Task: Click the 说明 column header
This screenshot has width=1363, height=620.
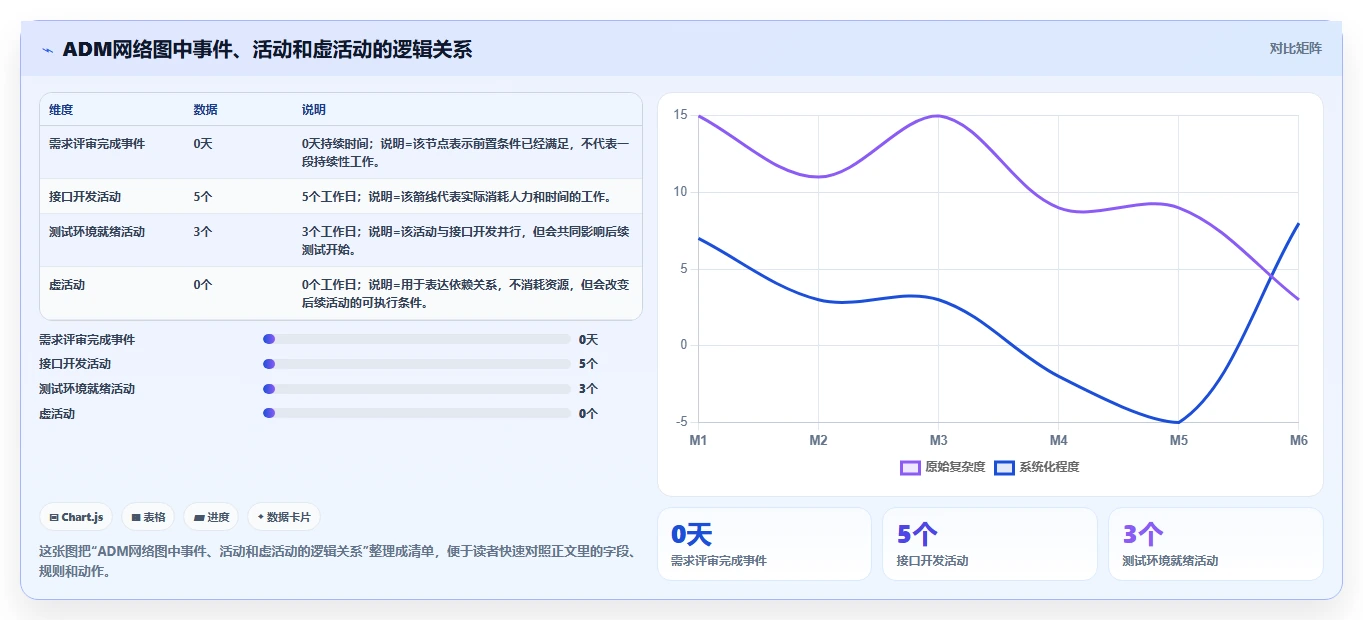Action: pos(314,110)
